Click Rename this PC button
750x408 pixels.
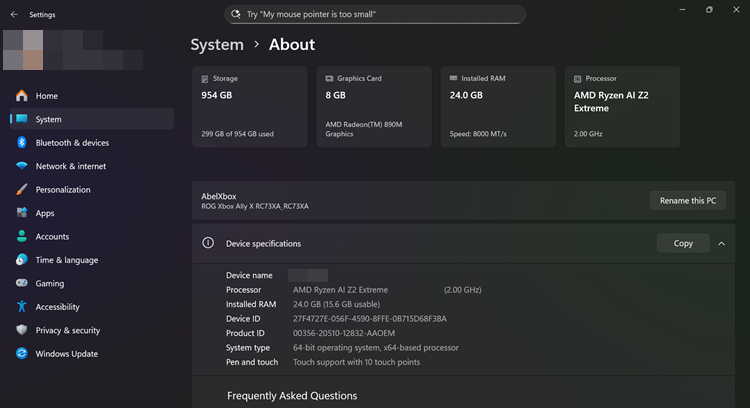[x=687, y=200]
